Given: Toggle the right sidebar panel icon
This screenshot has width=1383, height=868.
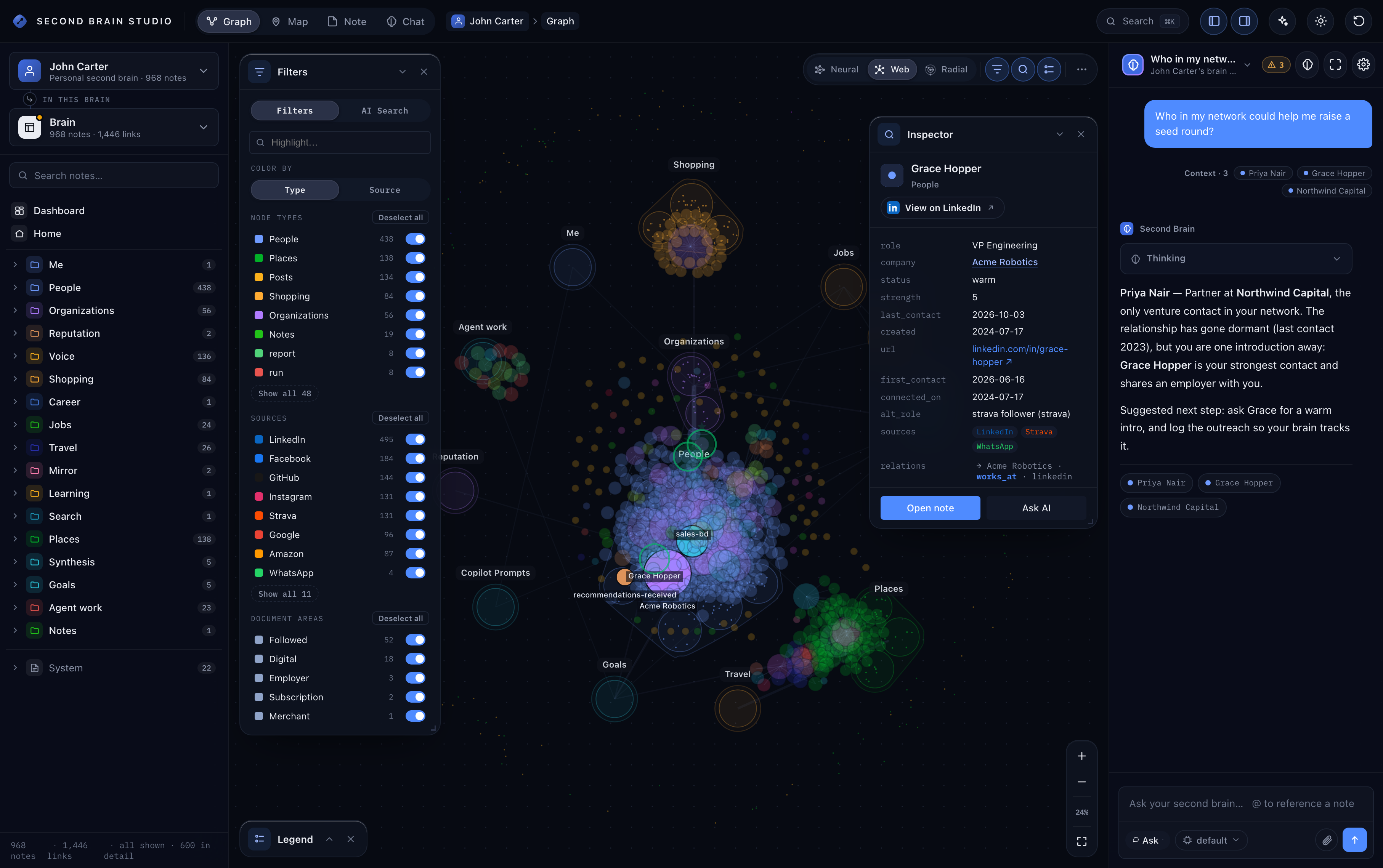Looking at the screenshot, I should click(x=1244, y=21).
